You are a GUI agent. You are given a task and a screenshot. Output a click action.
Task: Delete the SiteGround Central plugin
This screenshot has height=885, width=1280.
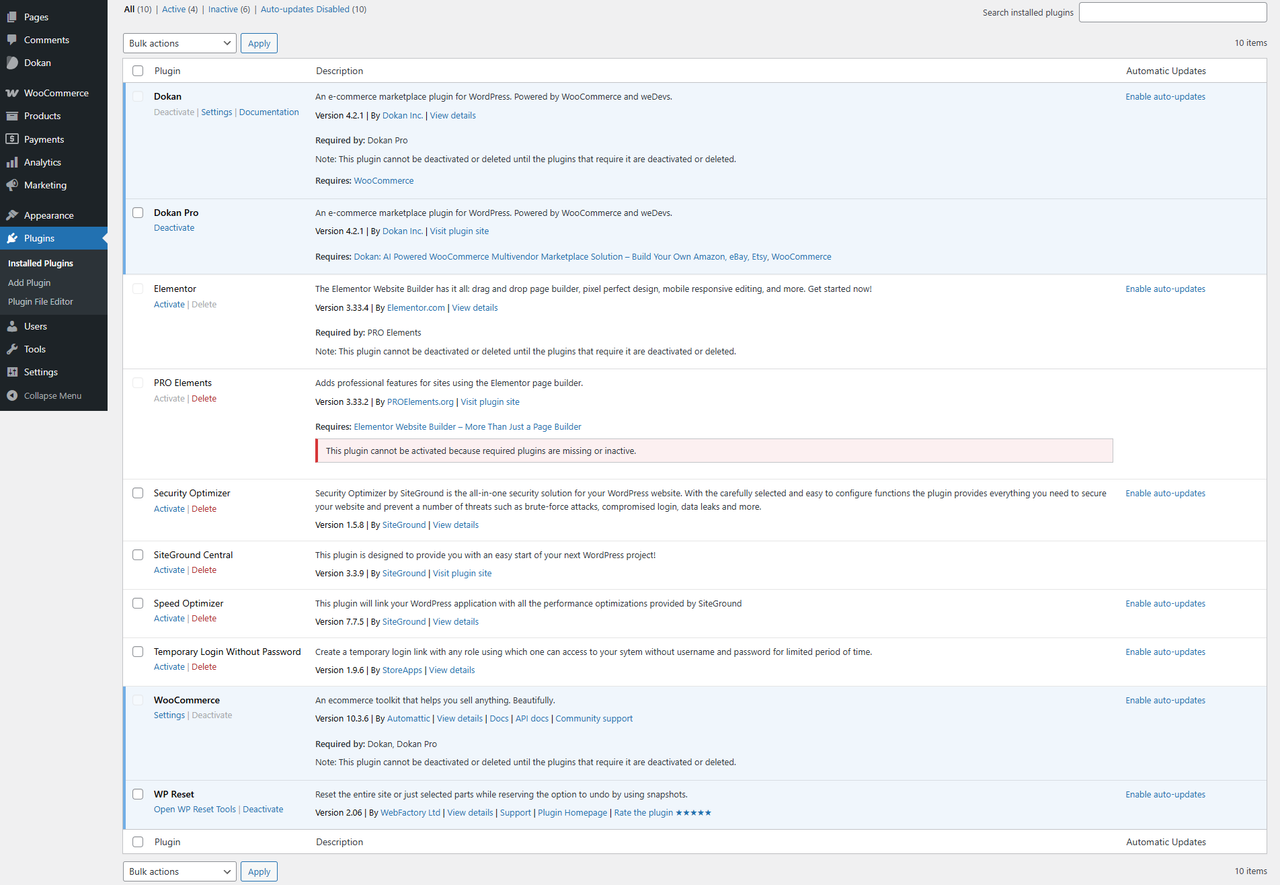point(204,570)
